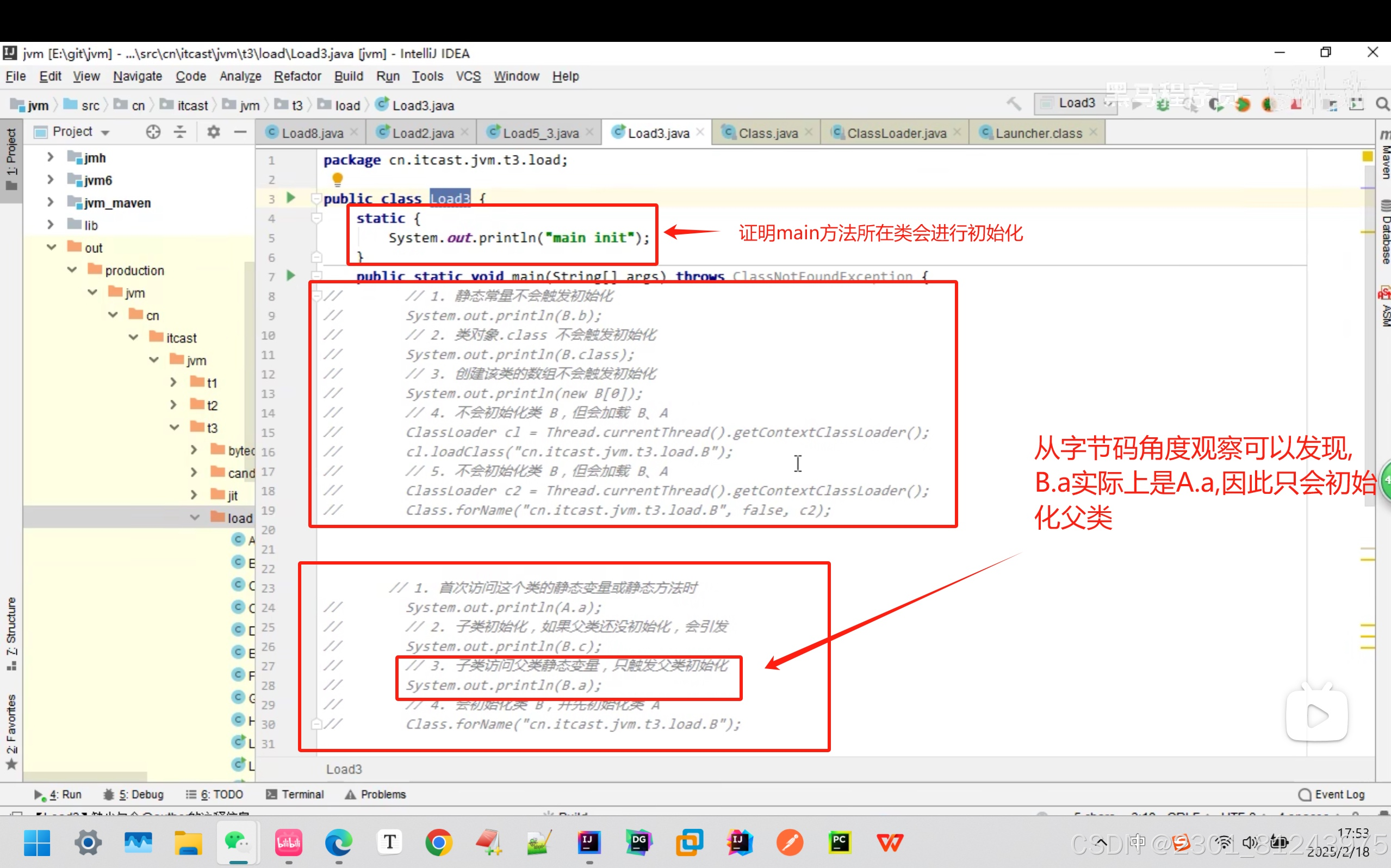Click the yellow intention lightbulb icon
Viewport: 1391px width, 868px height.
click(338, 178)
